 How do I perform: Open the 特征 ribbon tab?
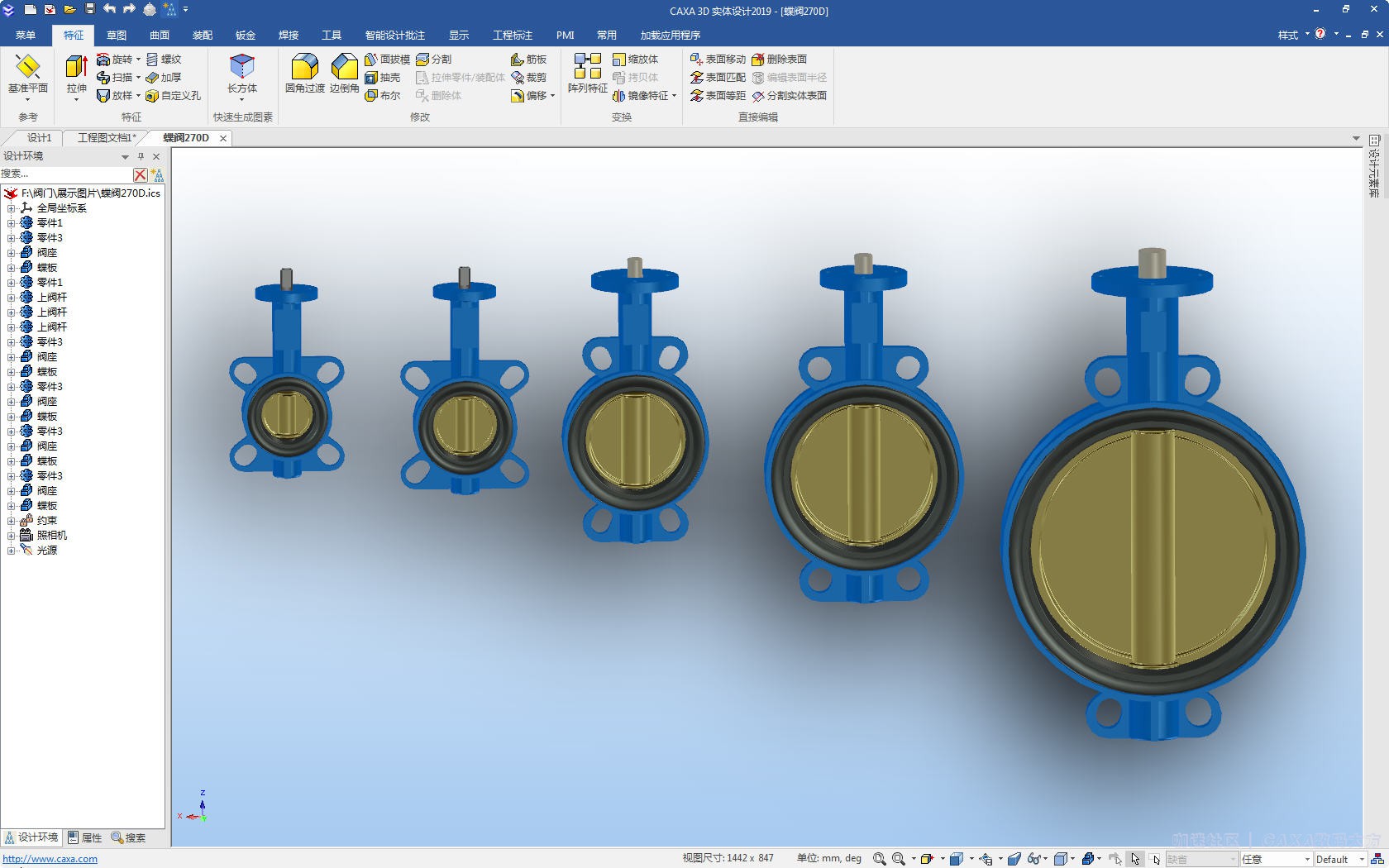[x=74, y=36]
